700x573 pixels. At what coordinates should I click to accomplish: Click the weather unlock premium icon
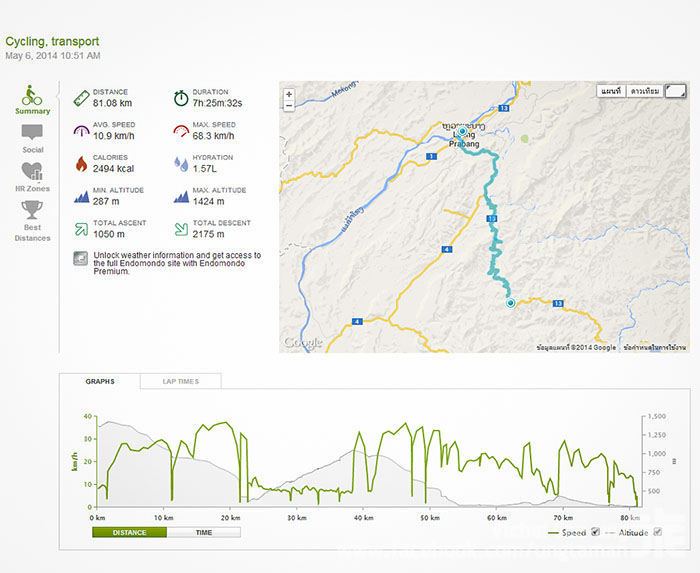[x=81, y=258]
